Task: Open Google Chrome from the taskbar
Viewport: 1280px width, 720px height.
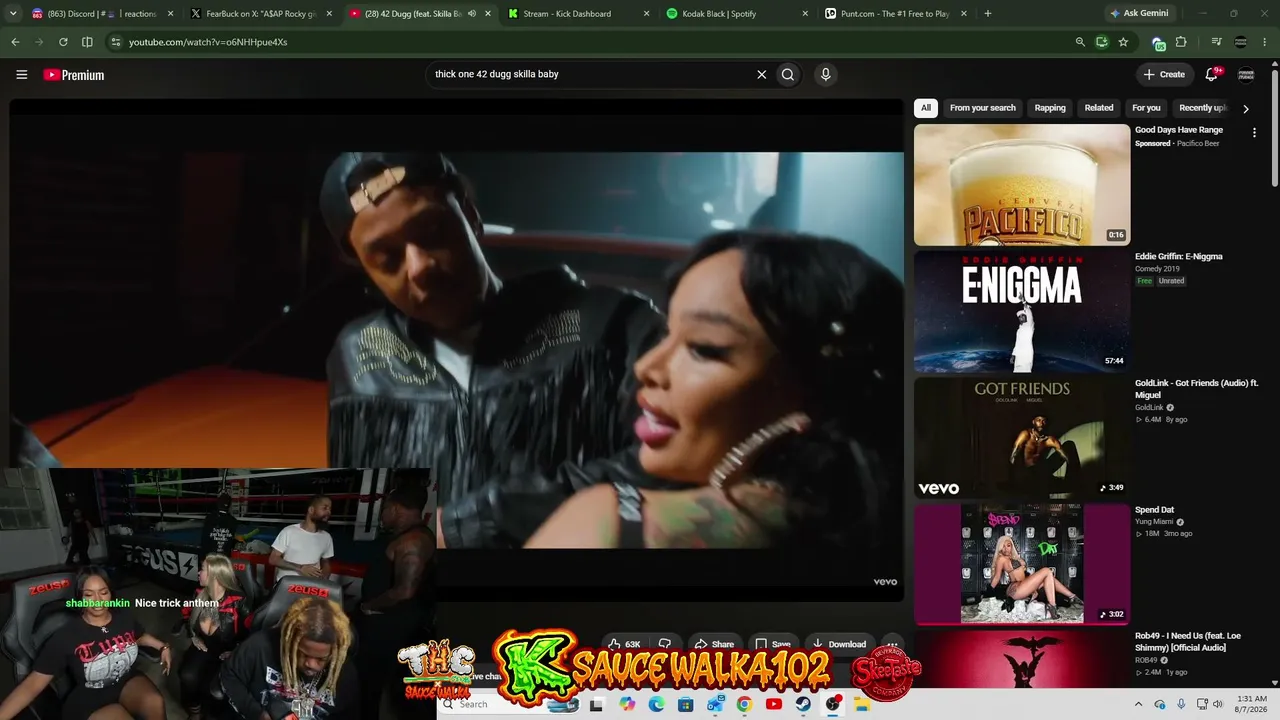Action: click(x=744, y=704)
